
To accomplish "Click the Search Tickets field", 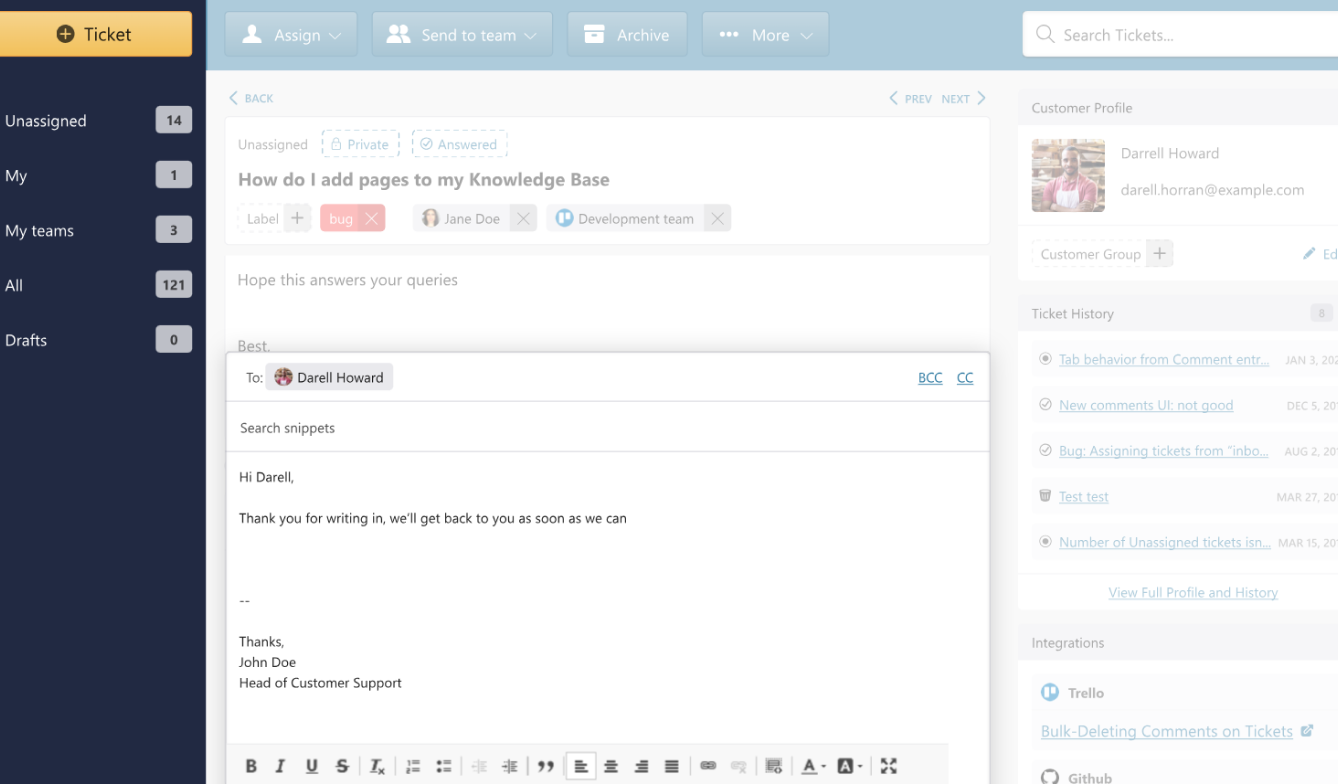I will point(1180,35).
